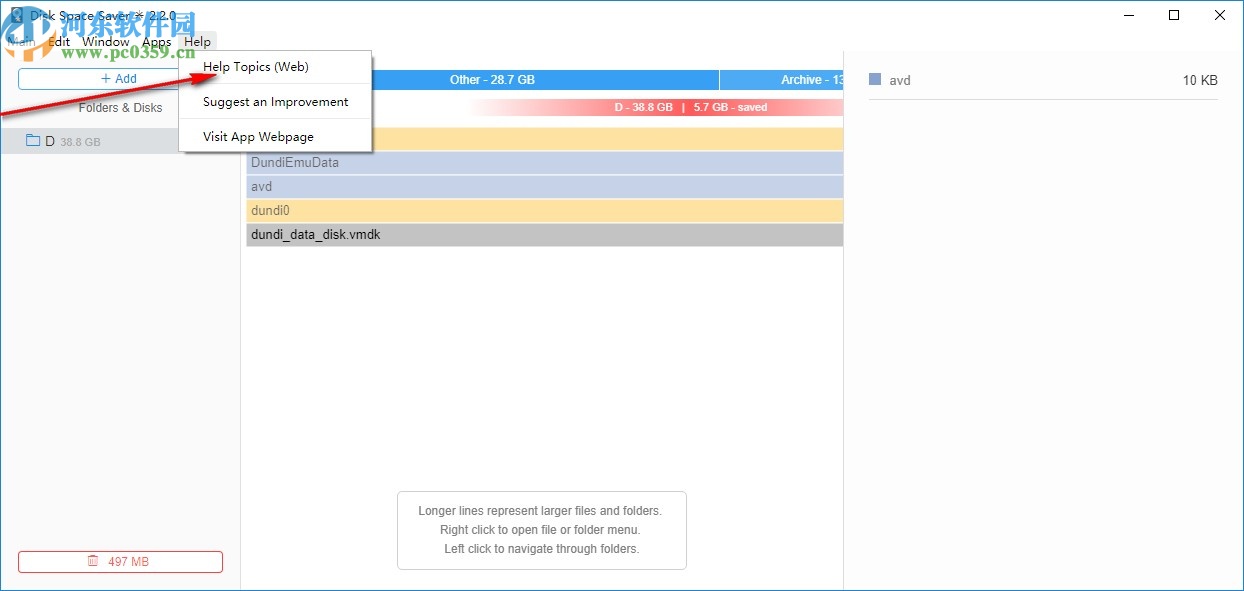Click the avd color square in details

point(875,79)
